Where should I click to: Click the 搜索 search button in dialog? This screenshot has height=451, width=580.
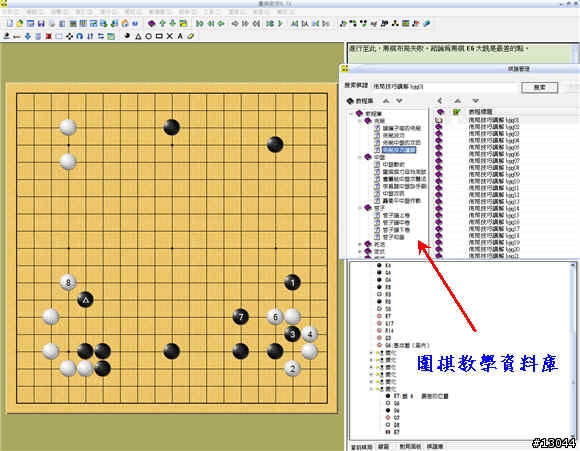pos(540,87)
